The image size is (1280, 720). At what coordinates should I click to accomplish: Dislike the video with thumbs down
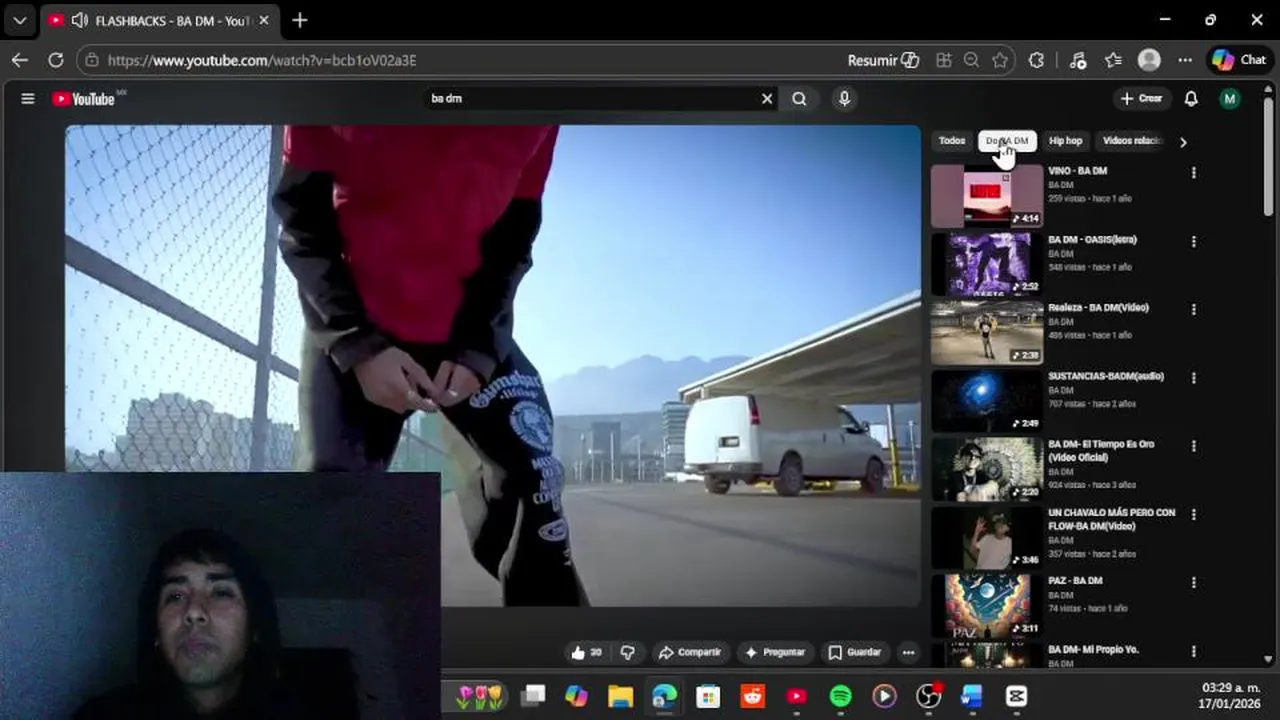coord(627,652)
